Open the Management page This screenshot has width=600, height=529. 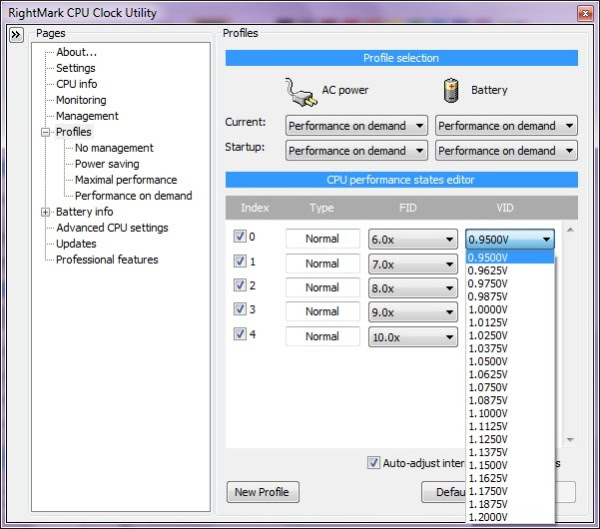[x=87, y=116]
